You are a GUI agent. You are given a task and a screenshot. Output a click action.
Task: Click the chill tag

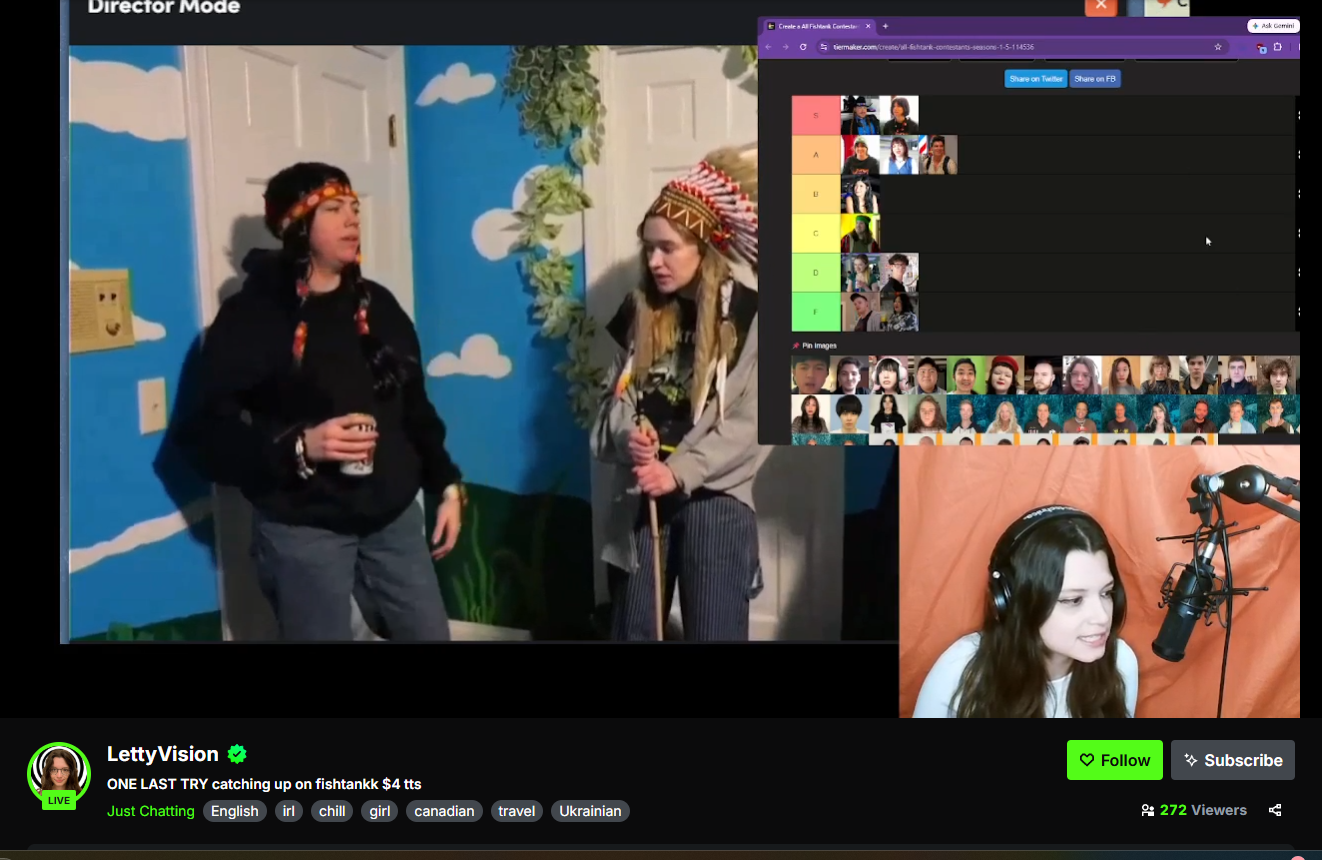point(332,811)
